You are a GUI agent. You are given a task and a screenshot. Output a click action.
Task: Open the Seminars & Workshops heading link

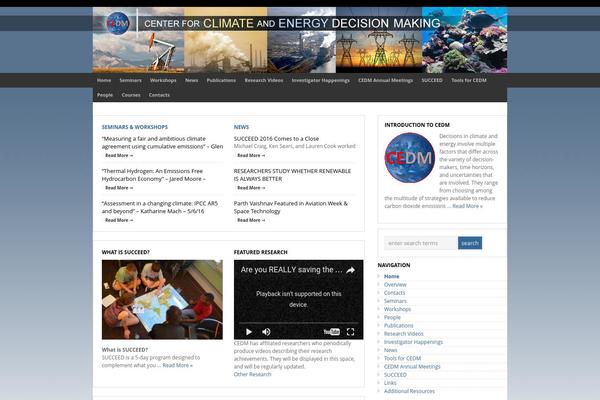click(135, 127)
